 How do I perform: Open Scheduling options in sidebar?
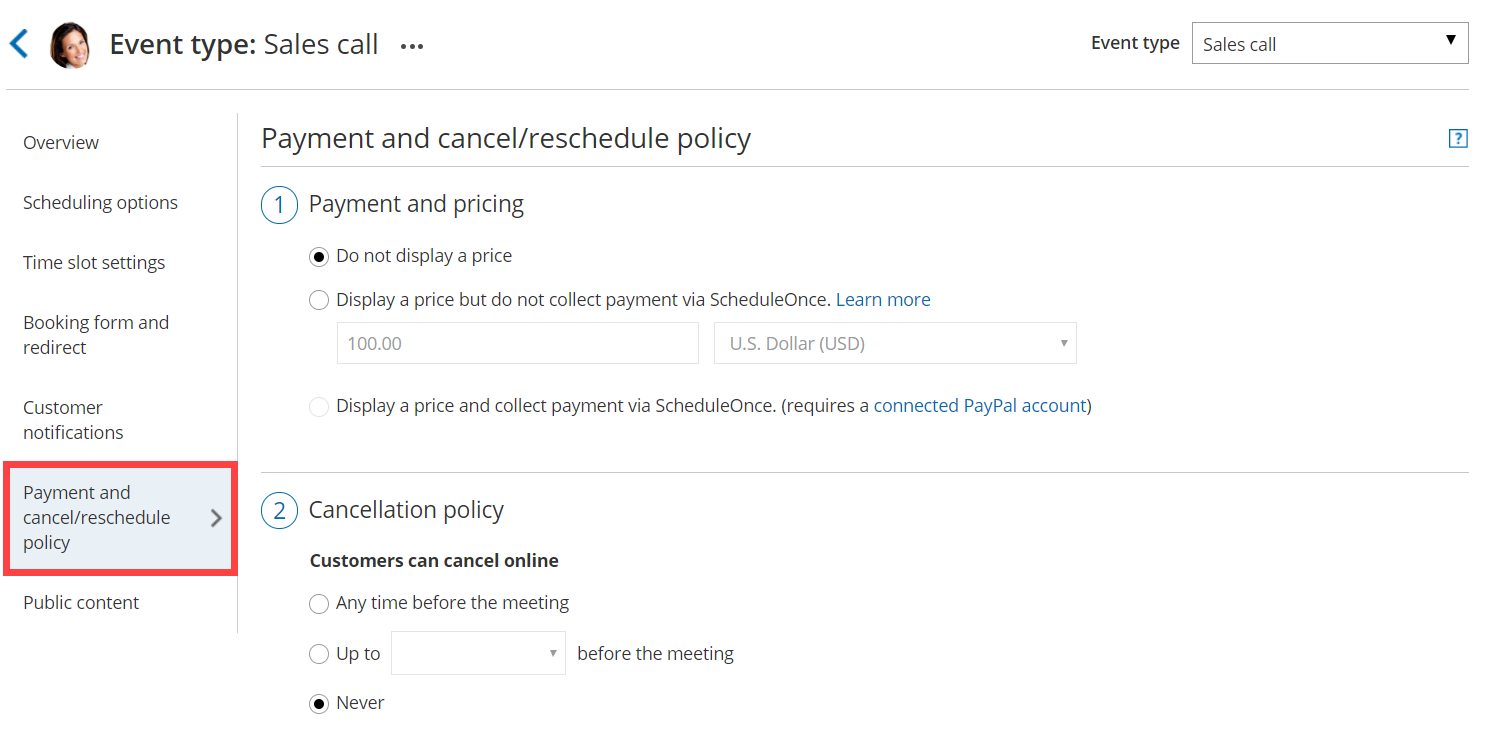[x=100, y=203]
